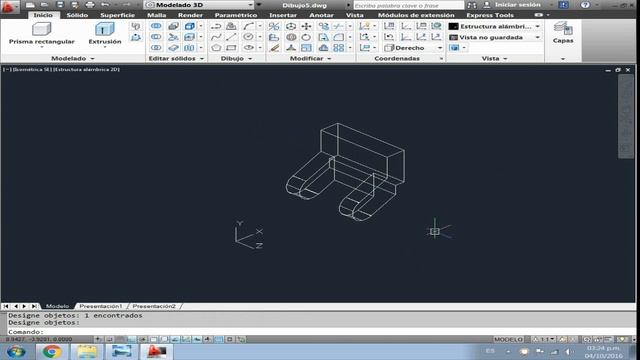This screenshot has width=640, height=360.
Task: Expand the Dibujo panel
Action: point(236,58)
